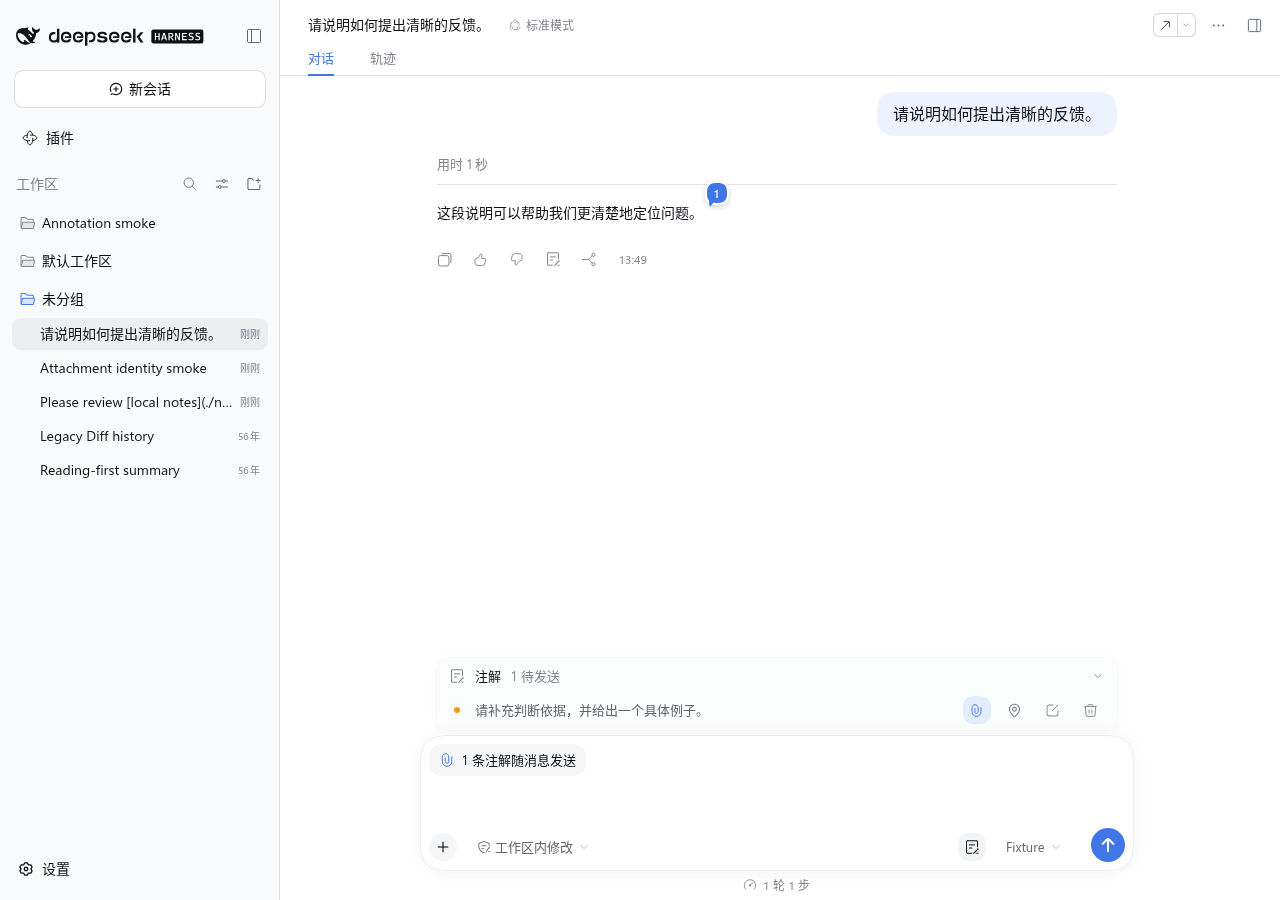Open the Please review [local notes] conversation
This screenshot has width=1280, height=900.
click(x=140, y=402)
